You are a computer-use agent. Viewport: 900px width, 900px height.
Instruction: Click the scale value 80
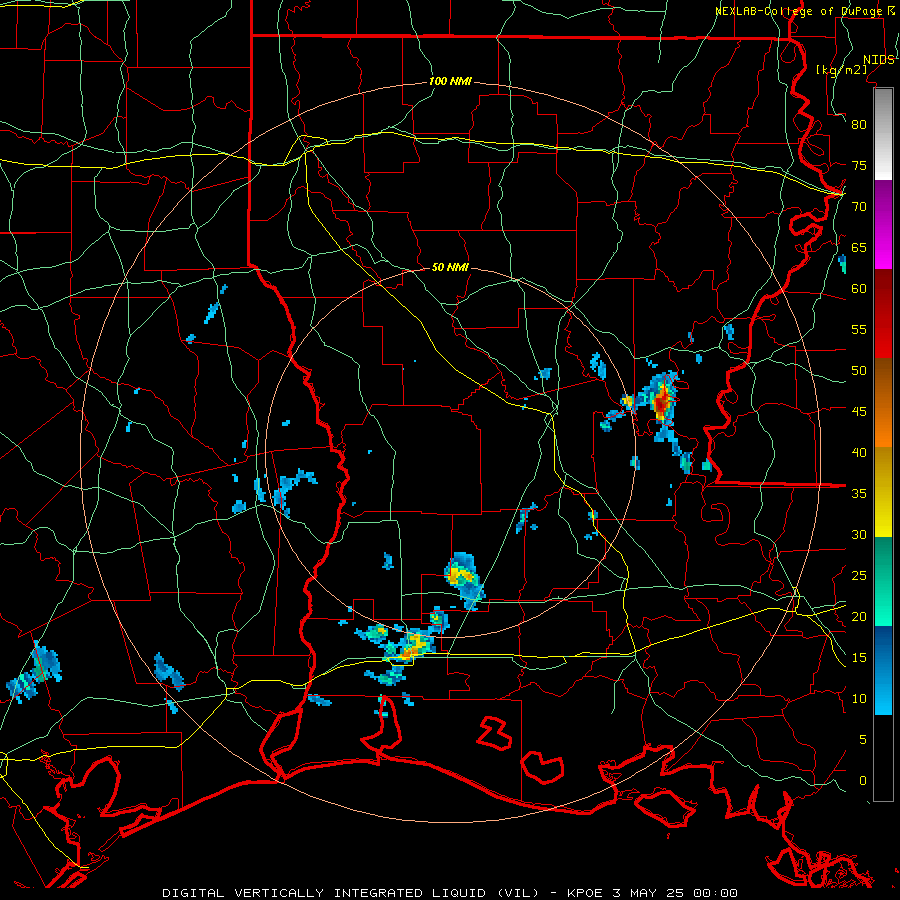coord(859,125)
